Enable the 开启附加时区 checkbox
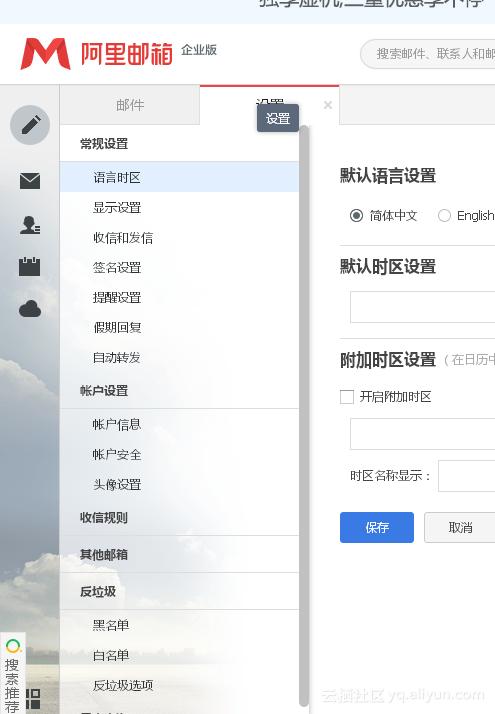 click(347, 397)
